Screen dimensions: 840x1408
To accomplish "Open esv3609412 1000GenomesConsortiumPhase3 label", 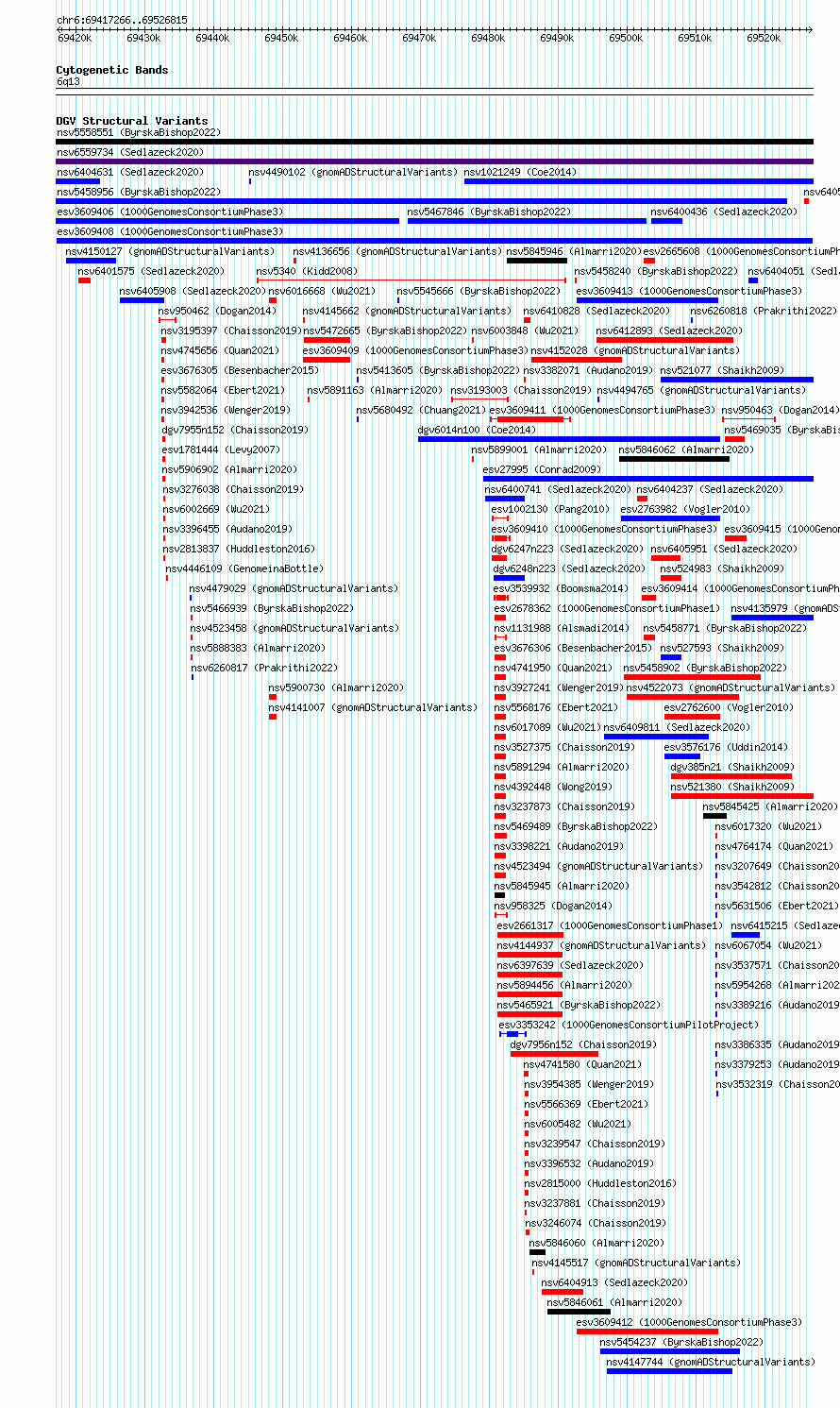I will [x=689, y=1323].
